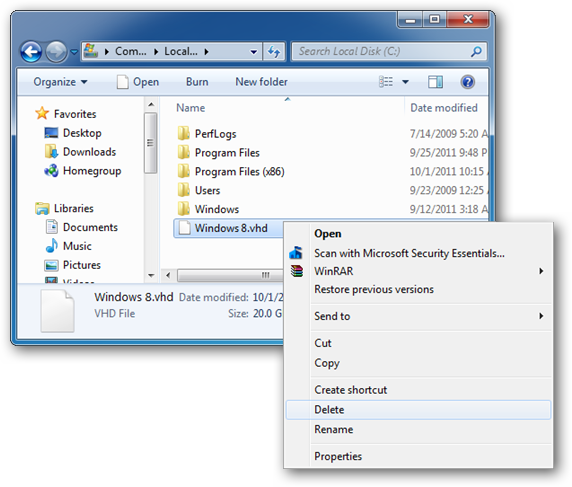
Task: Choose Delete in the context menu
Action: [x=418, y=410]
